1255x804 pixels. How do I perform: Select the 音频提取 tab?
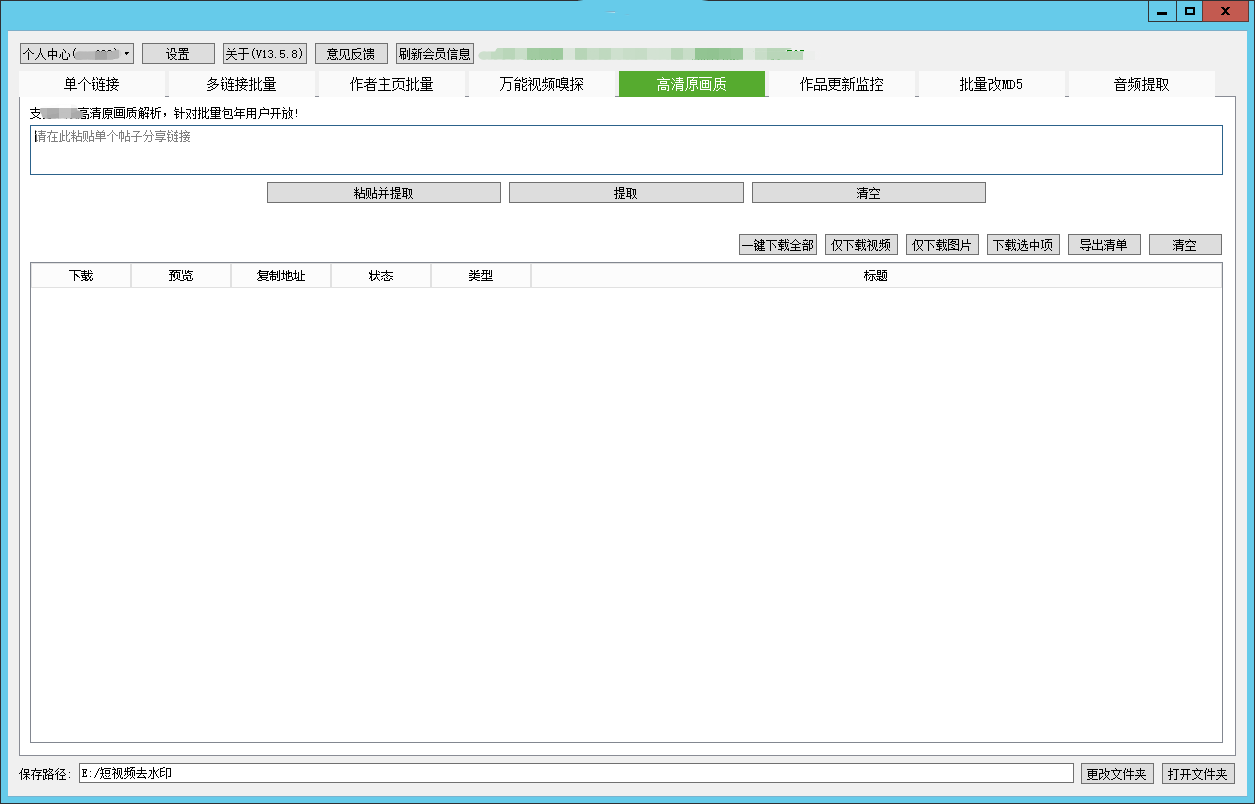click(1141, 85)
